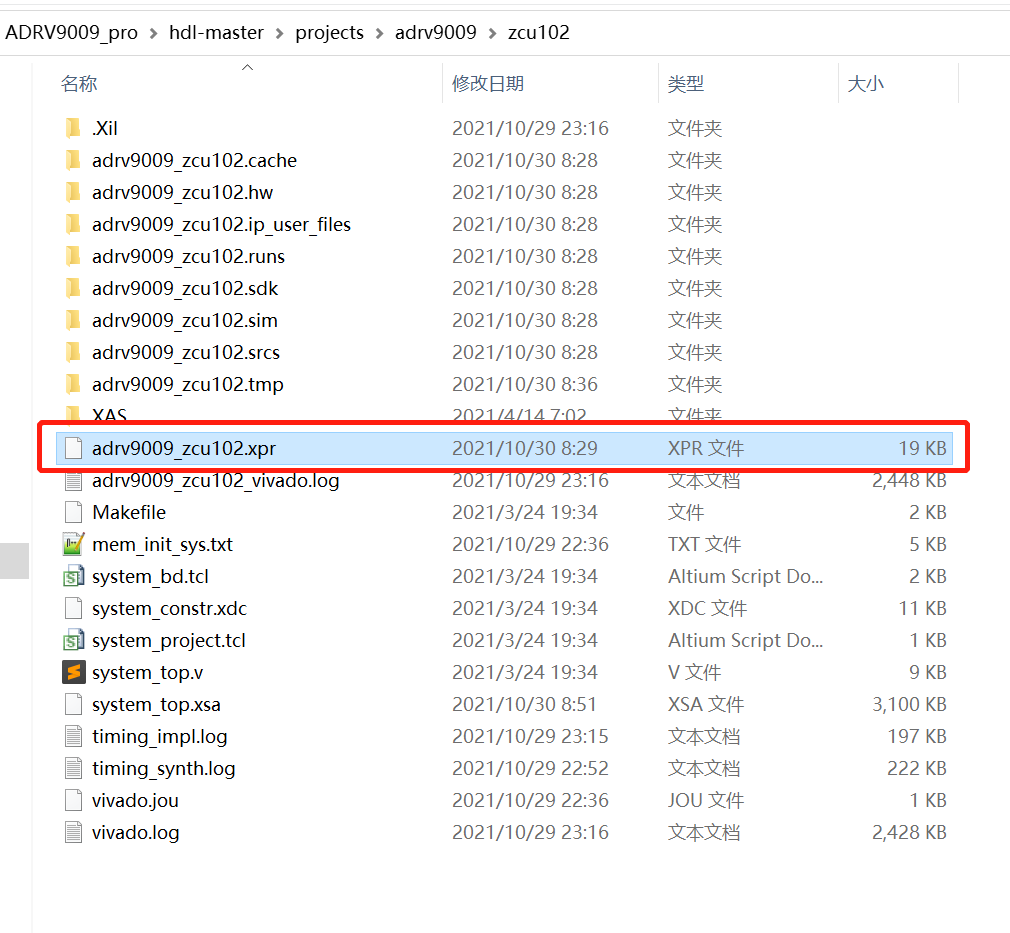The width and height of the screenshot is (1010, 933).
Task: Navigate to hdl-master in breadcrumb
Action: tap(216, 32)
